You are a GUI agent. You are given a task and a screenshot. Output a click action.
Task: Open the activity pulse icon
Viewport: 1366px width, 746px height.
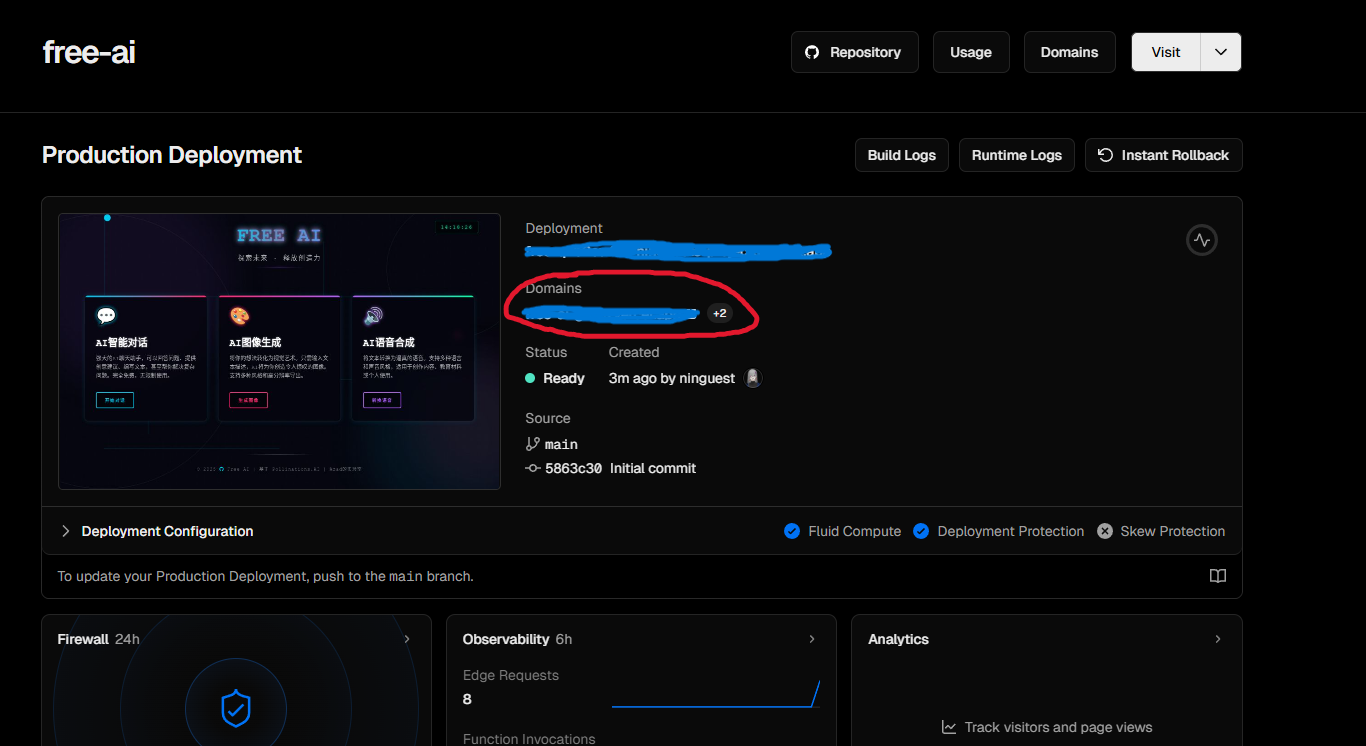1201,240
